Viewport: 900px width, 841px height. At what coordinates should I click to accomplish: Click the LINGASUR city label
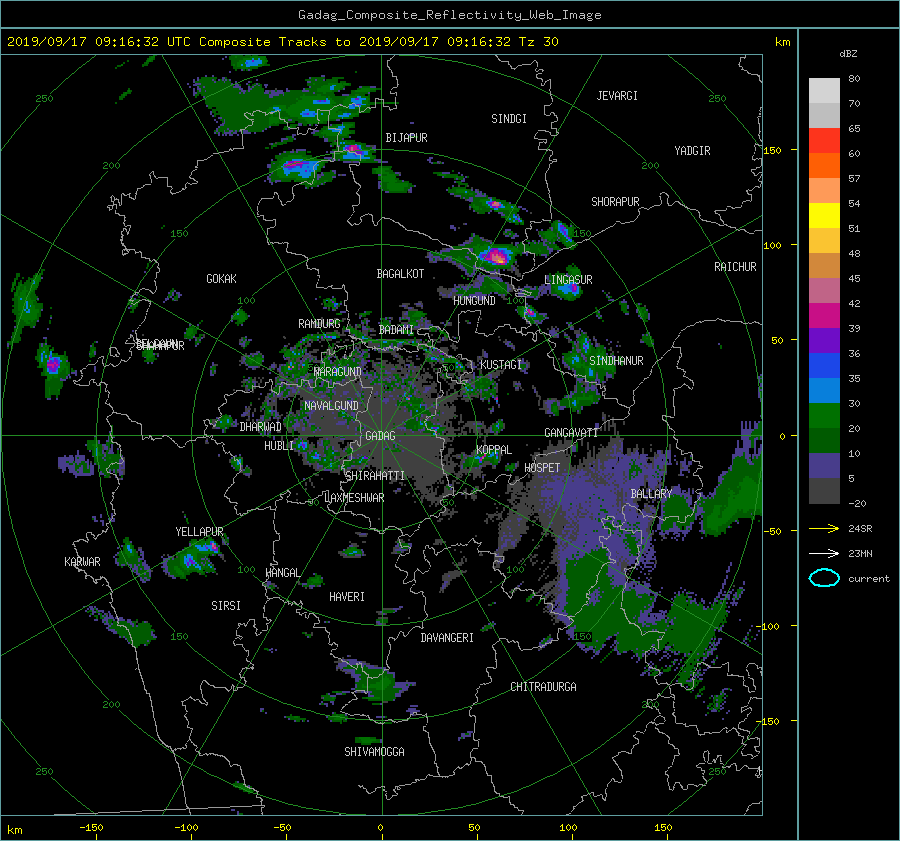point(568,280)
